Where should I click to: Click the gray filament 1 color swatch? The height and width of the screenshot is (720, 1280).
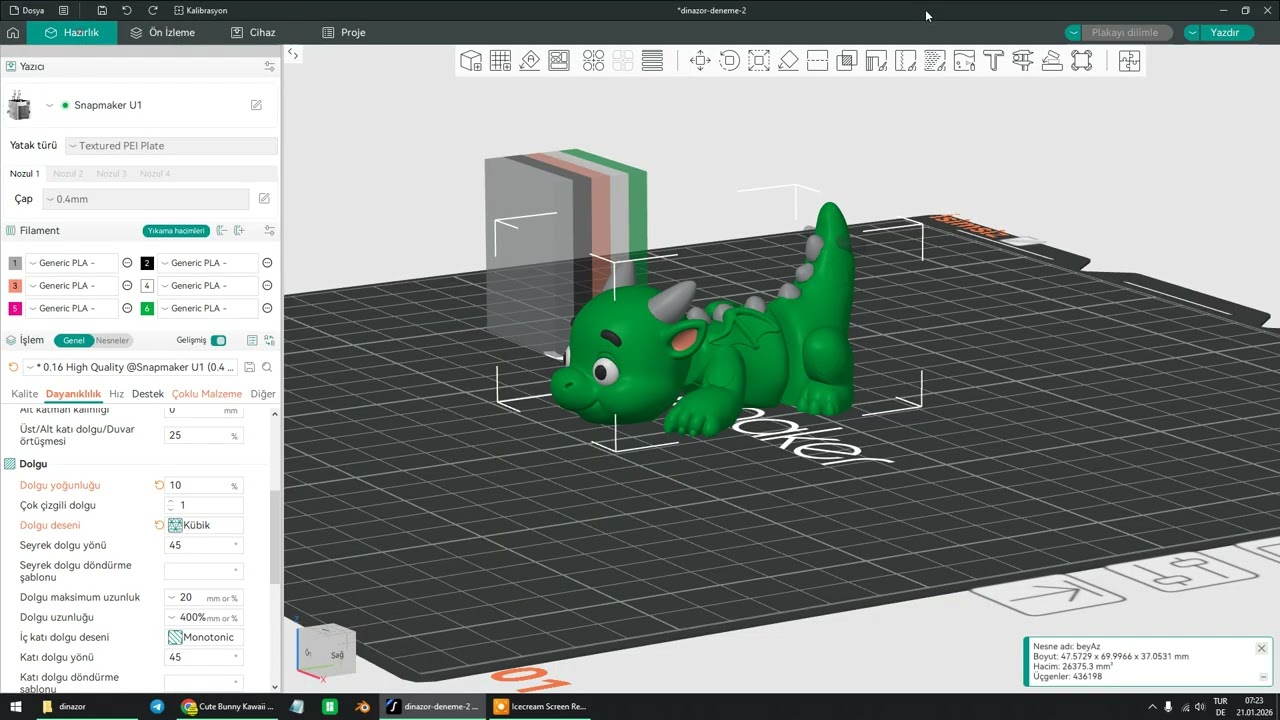(15, 263)
